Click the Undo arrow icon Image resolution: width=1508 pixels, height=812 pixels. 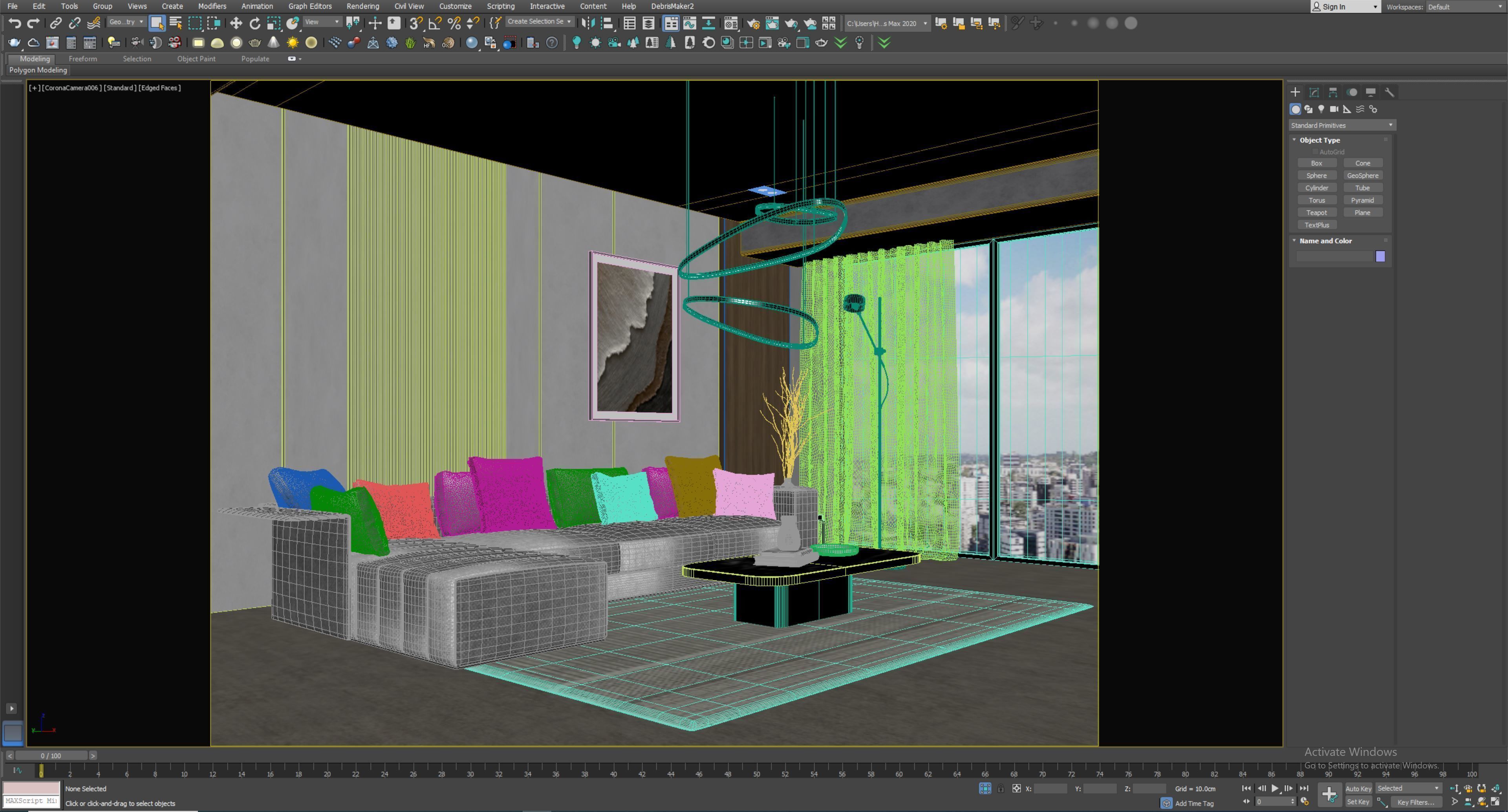click(x=15, y=23)
